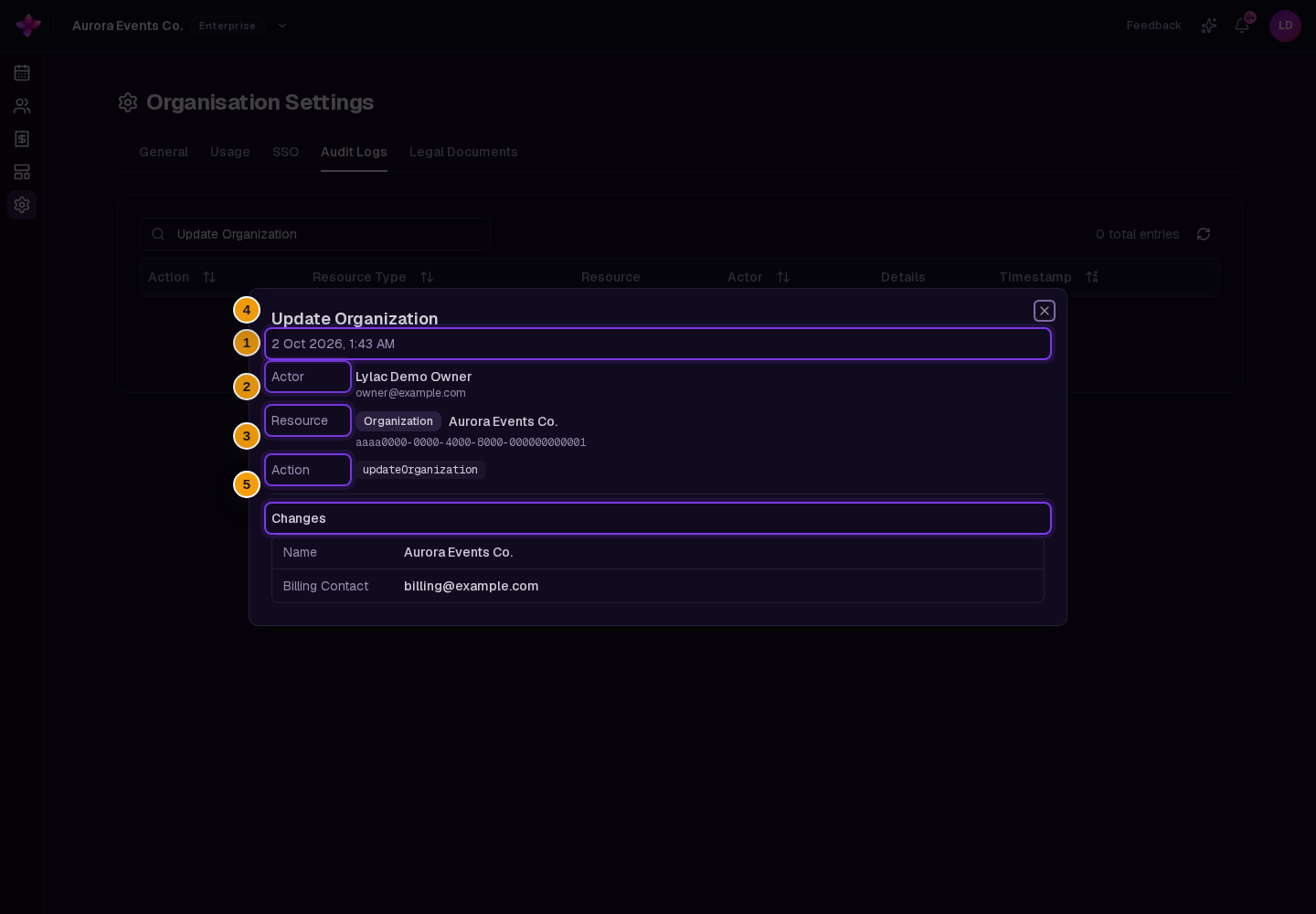Click the Update Organization dialog title
This screenshot has height=914, width=1316.
point(355,318)
